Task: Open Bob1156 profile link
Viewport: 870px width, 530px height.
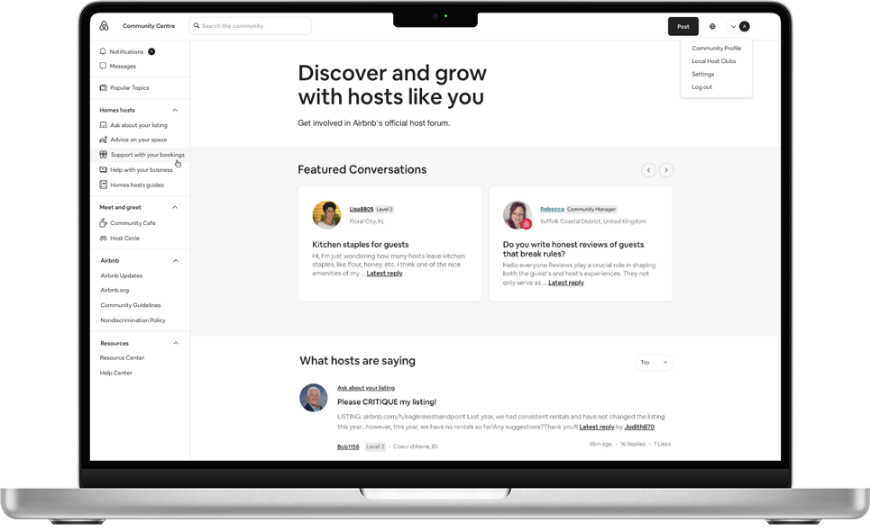Action: [x=348, y=446]
